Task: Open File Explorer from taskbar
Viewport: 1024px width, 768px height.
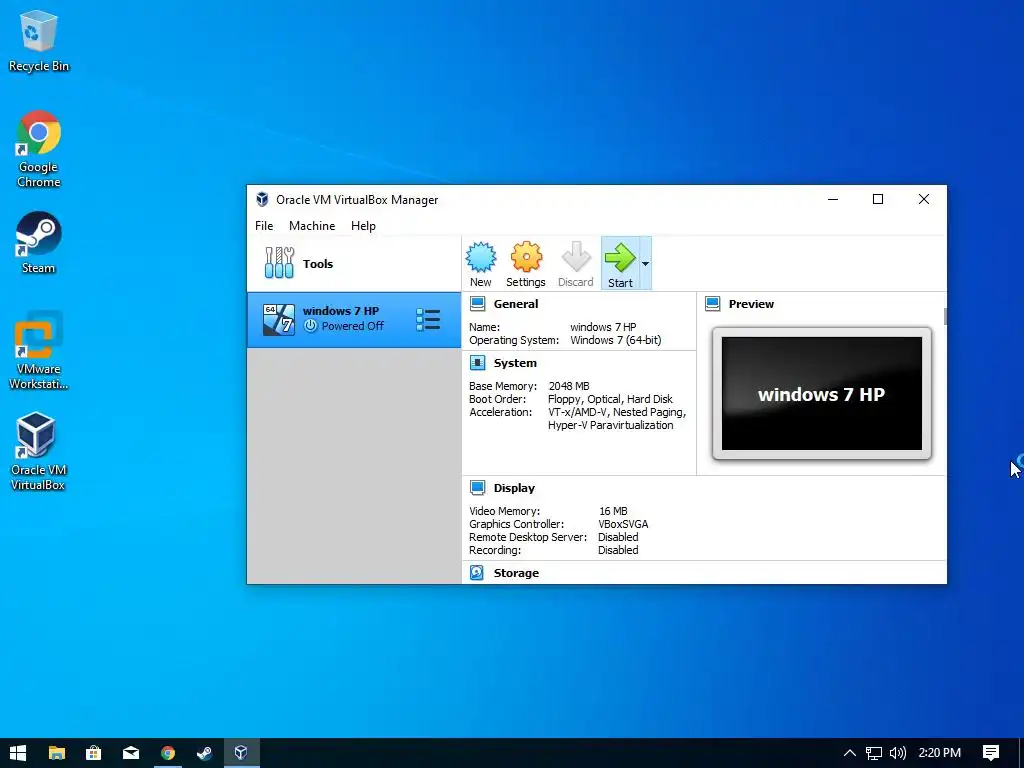Action: pos(57,753)
